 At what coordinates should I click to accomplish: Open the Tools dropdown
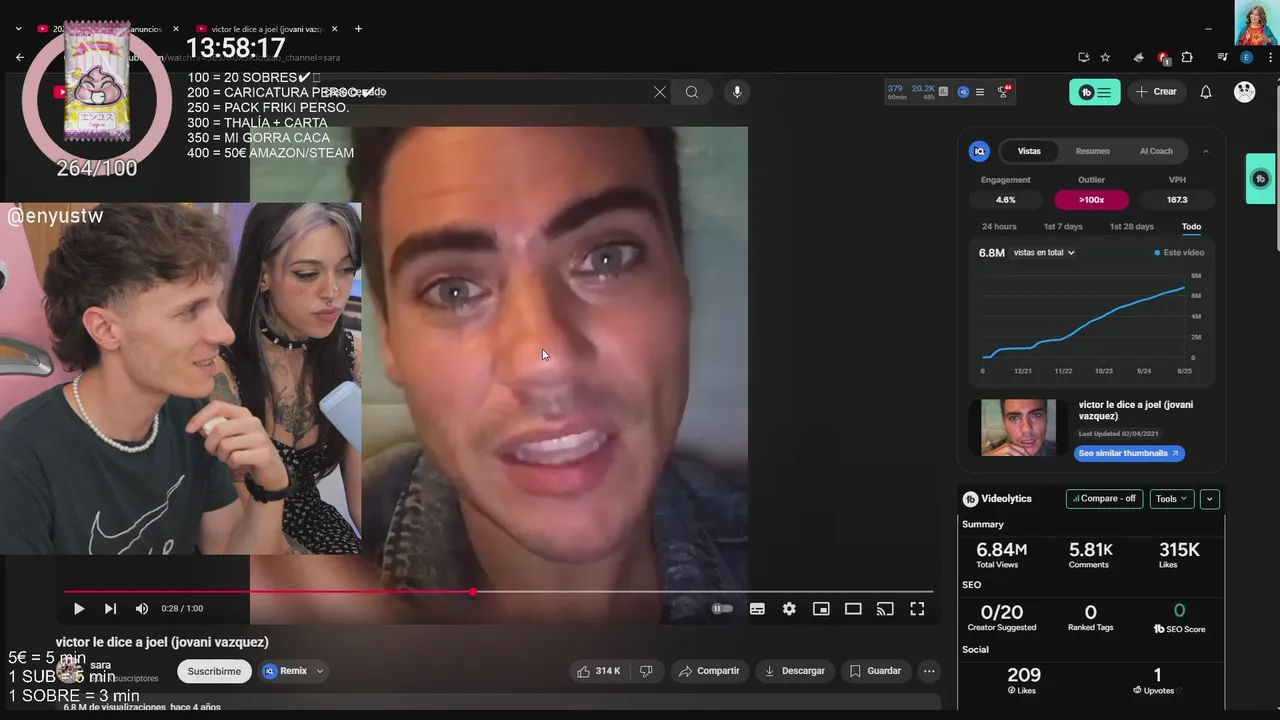click(1171, 498)
